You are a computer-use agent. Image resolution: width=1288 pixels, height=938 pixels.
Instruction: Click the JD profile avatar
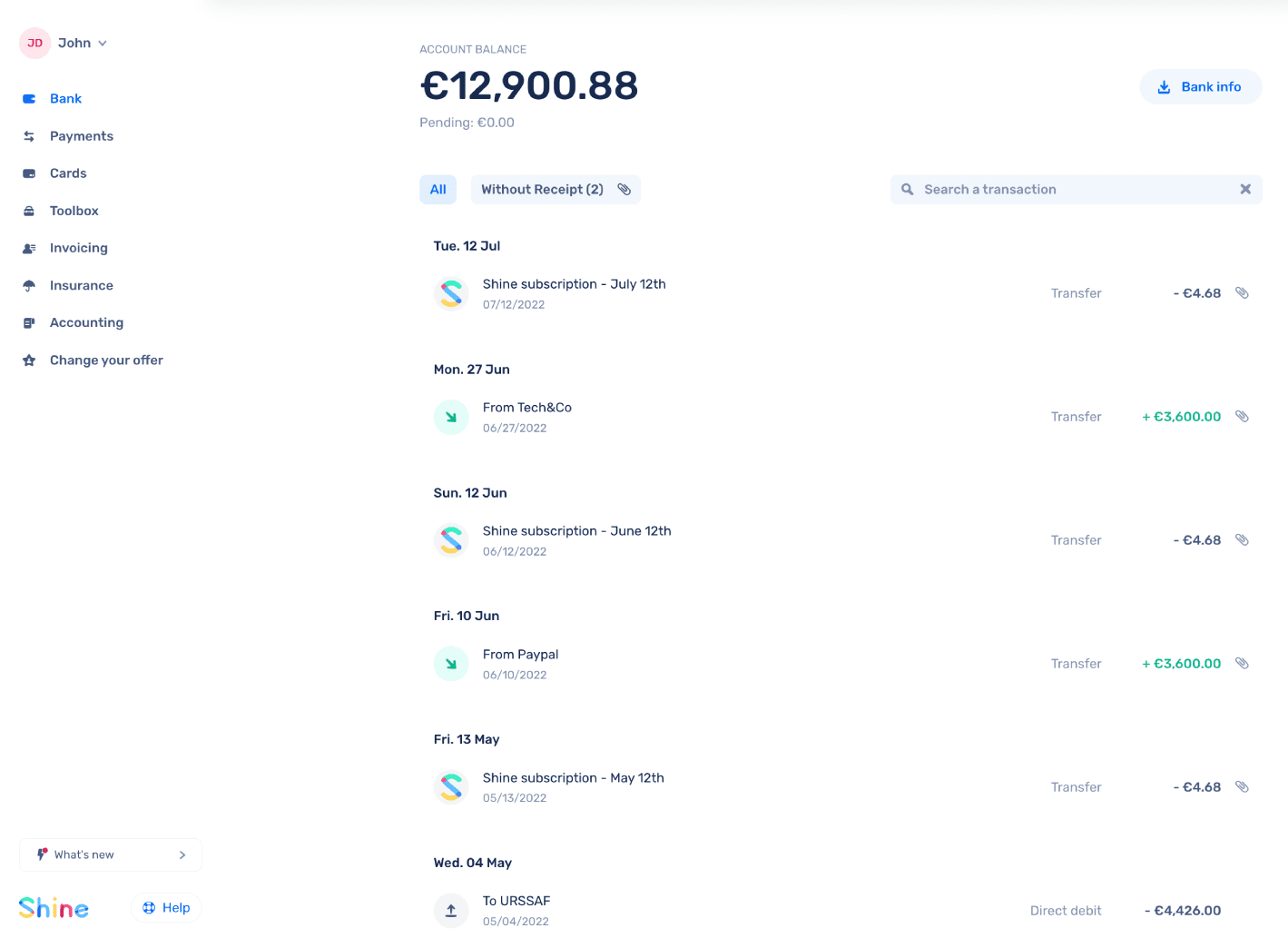pyautogui.click(x=34, y=43)
